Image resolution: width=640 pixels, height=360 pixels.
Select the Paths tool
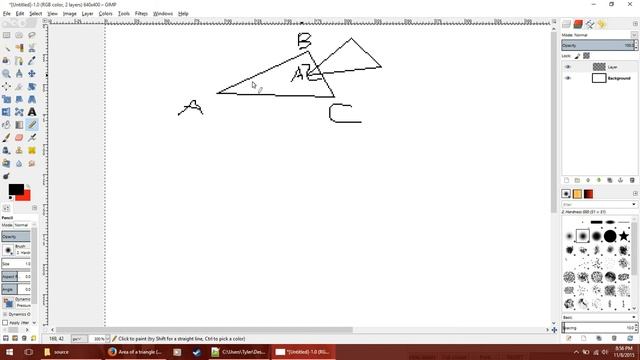(x=19, y=61)
